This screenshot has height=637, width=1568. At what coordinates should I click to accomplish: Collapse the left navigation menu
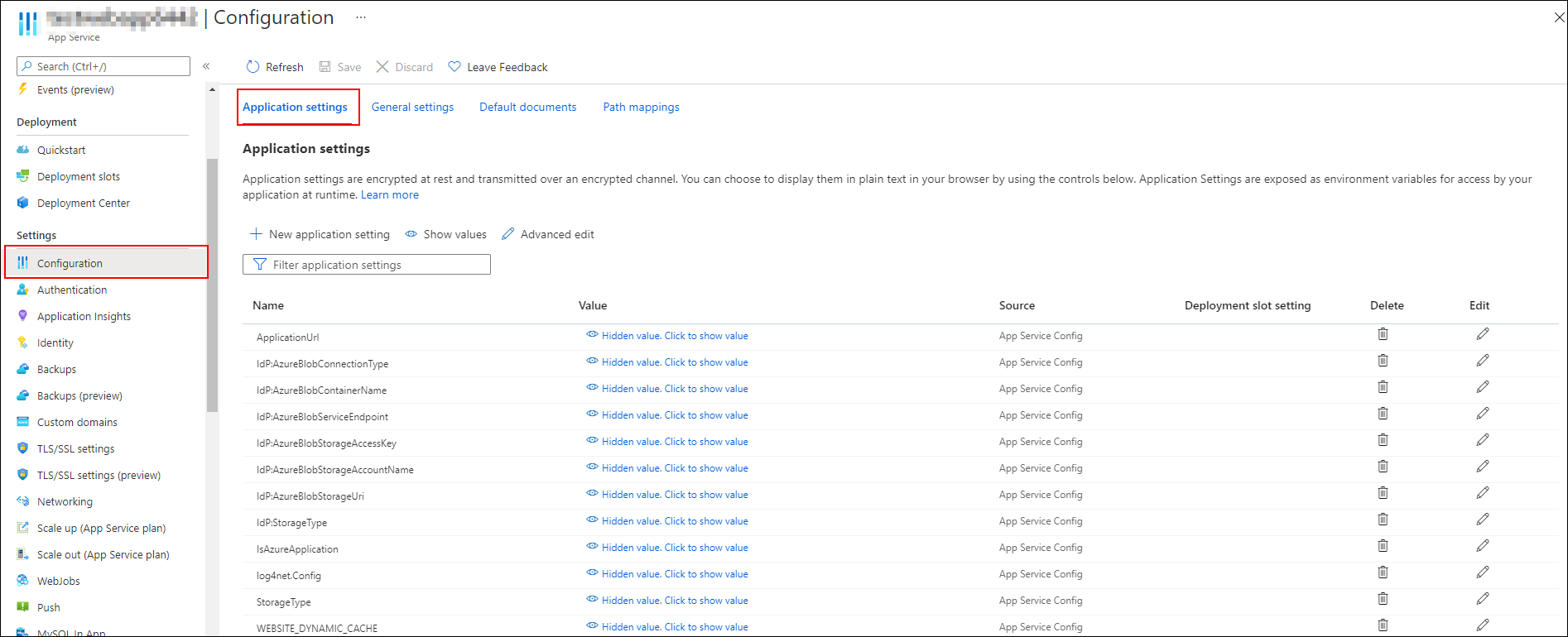pyautogui.click(x=206, y=66)
